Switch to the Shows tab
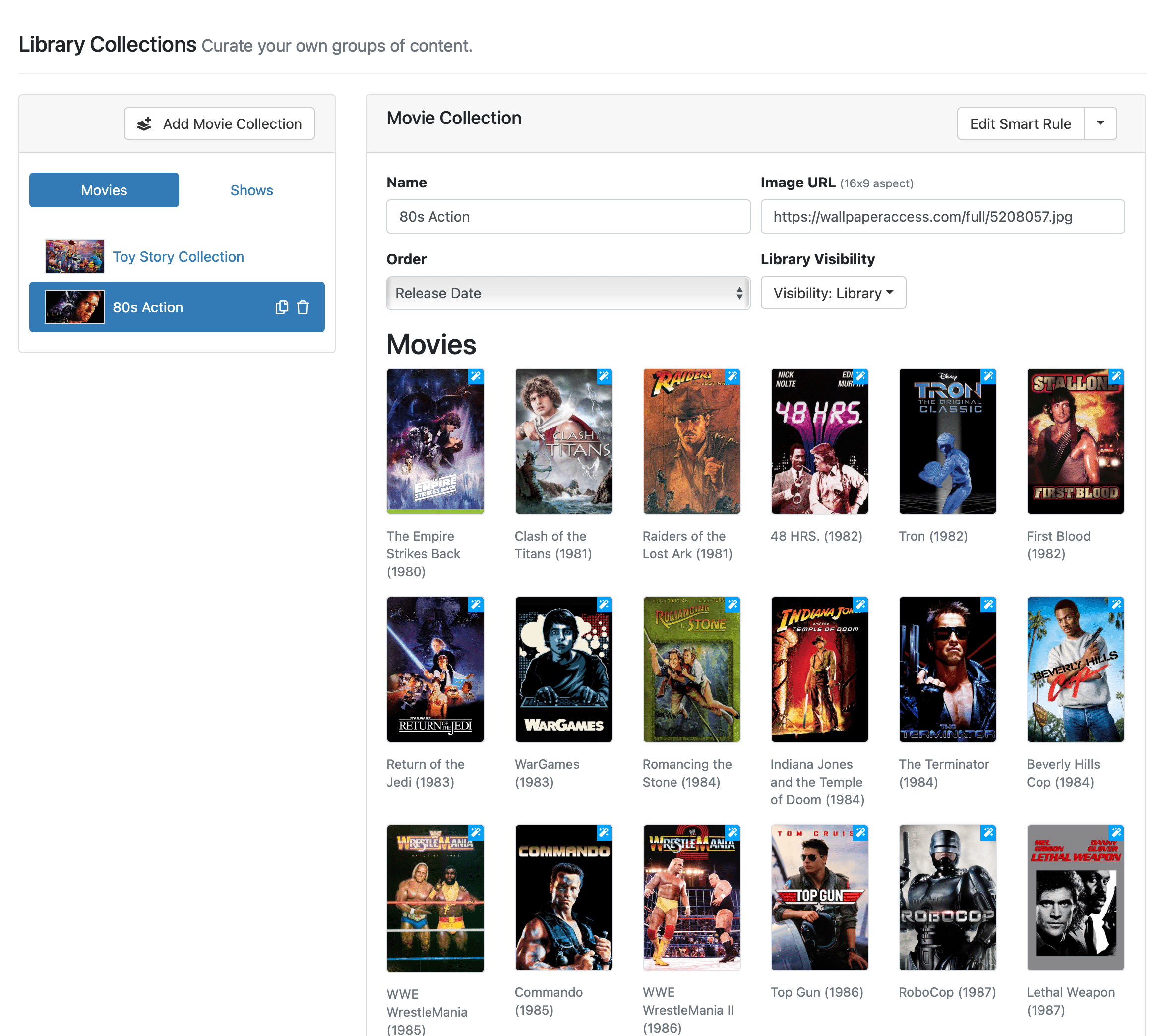The width and height of the screenshot is (1161, 1036). [x=251, y=190]
